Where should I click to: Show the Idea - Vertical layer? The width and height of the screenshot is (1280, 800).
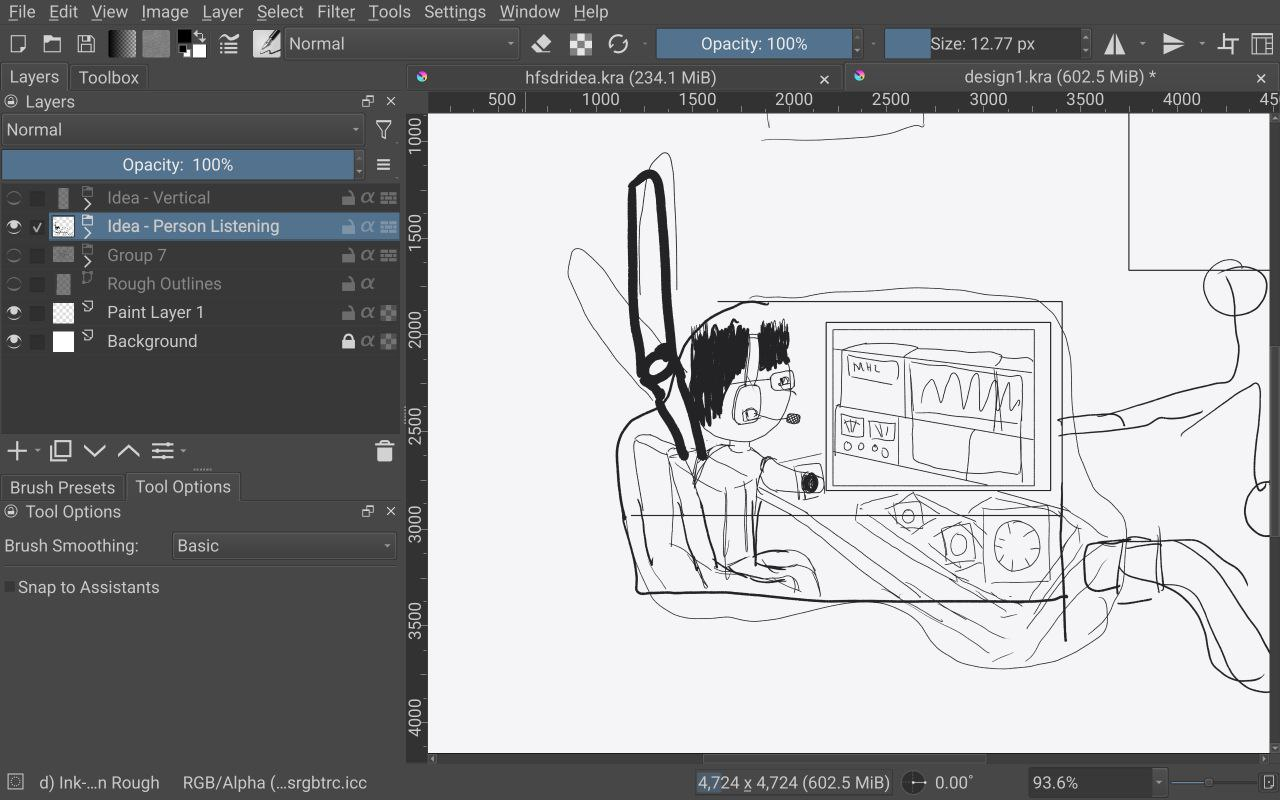tap(14, 198)
